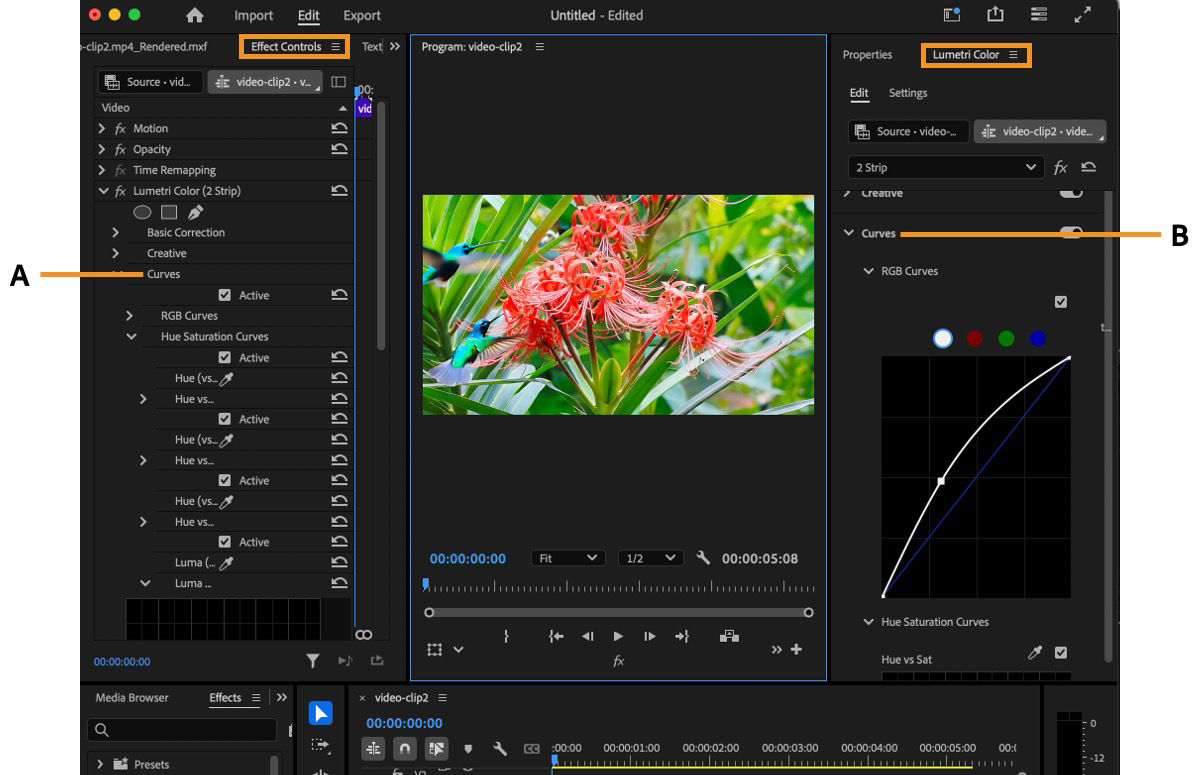Image resolution: width=1200 pixels, height=775 pixels.
Task: Click the Add Marker icon in Program monitor
Action: (507, 636)
